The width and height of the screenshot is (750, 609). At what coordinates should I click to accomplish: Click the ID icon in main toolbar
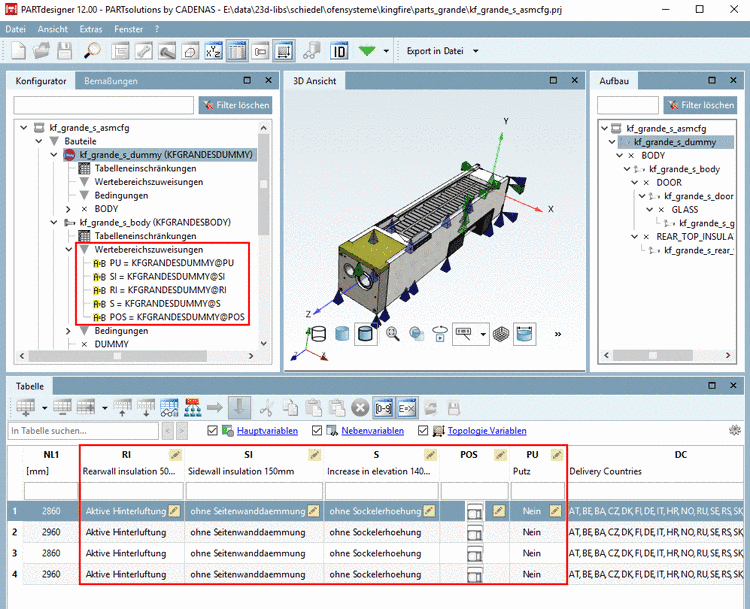click(x=339, y=51)
